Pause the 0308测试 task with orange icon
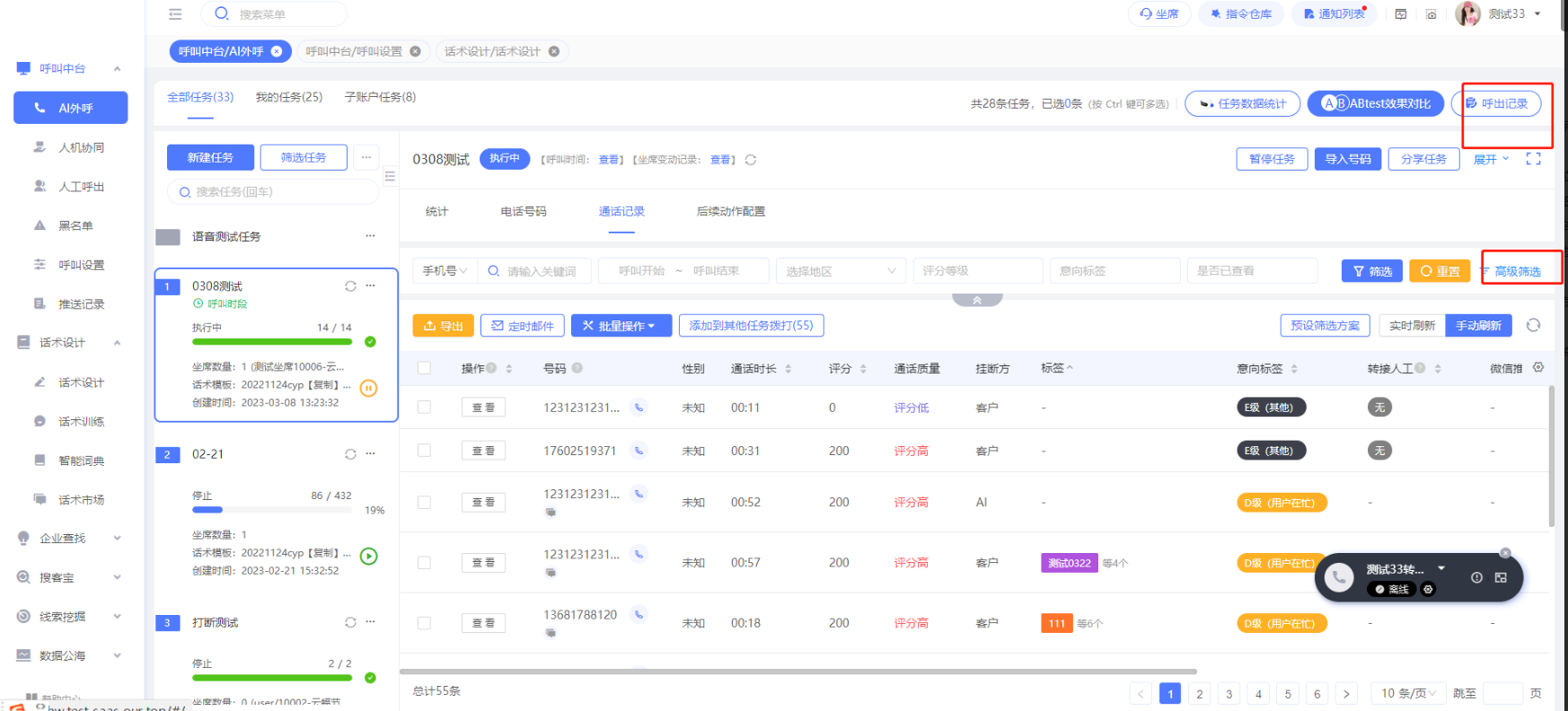The width and height of the screenshot is (1568, 711). pos(368,388)
